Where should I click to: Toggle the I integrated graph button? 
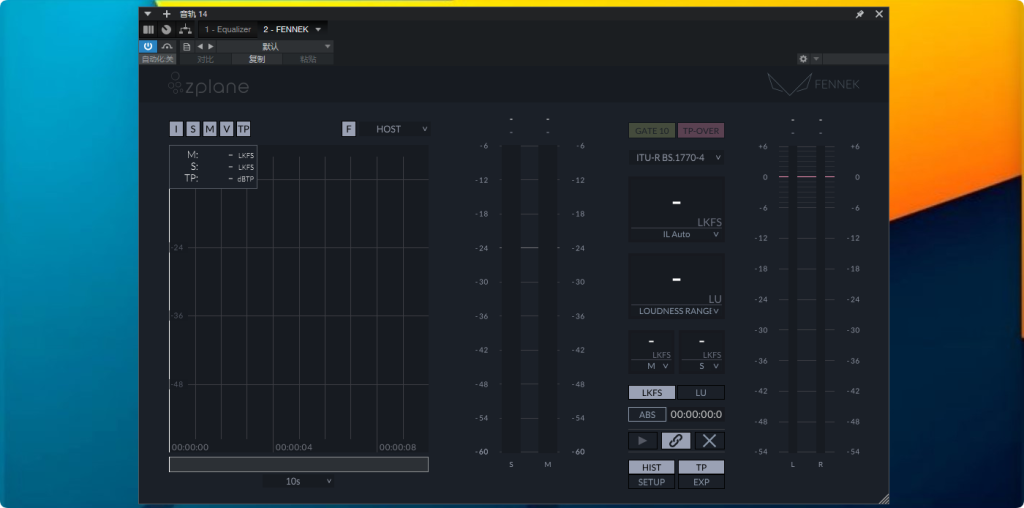[176, 129]
